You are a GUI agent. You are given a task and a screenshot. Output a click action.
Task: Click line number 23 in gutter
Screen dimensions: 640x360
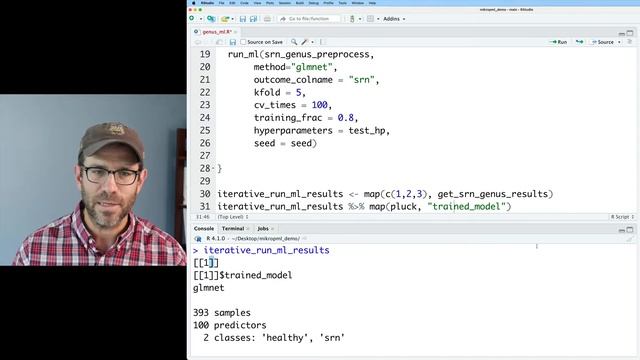205,105
